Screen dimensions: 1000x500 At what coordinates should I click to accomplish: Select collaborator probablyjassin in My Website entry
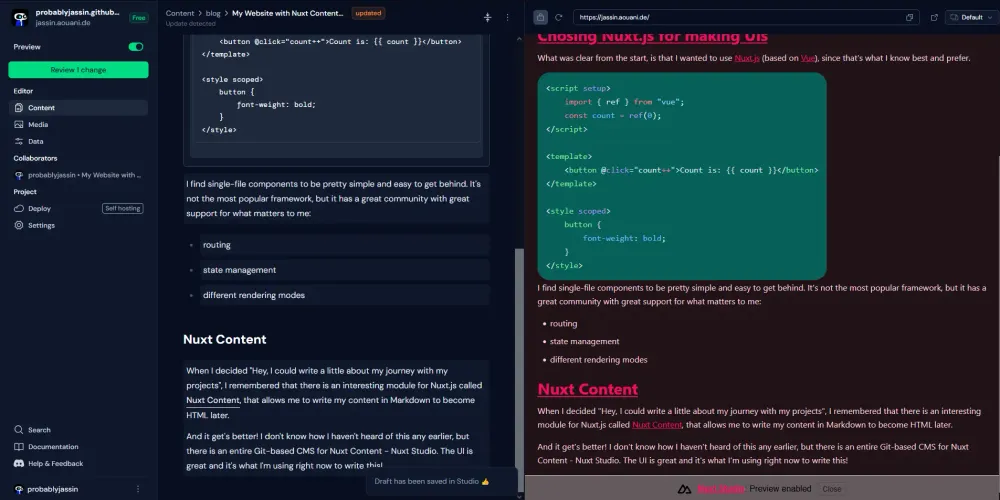[x=78, y=175]
